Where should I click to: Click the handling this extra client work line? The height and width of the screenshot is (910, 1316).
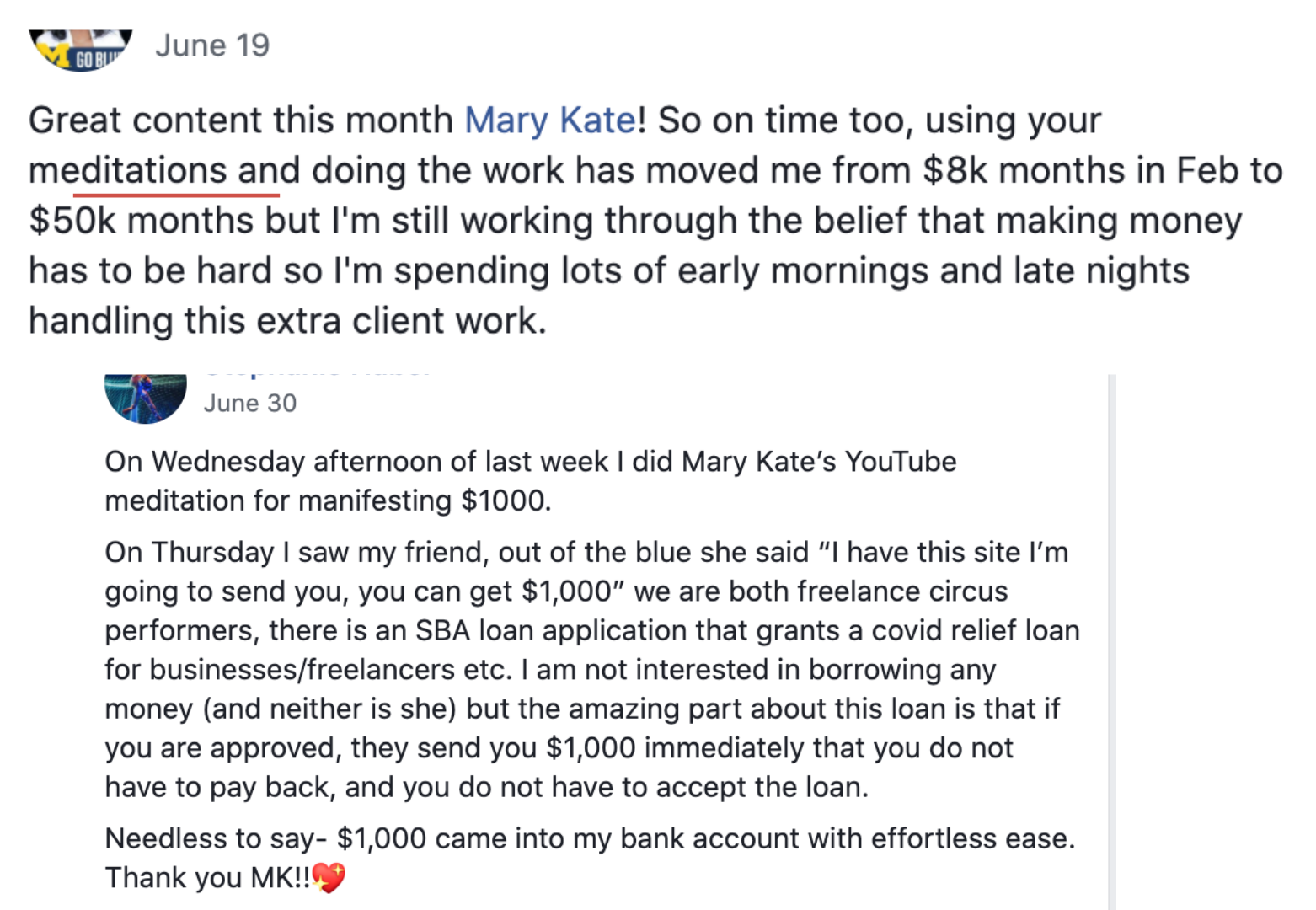coord(287,321)
